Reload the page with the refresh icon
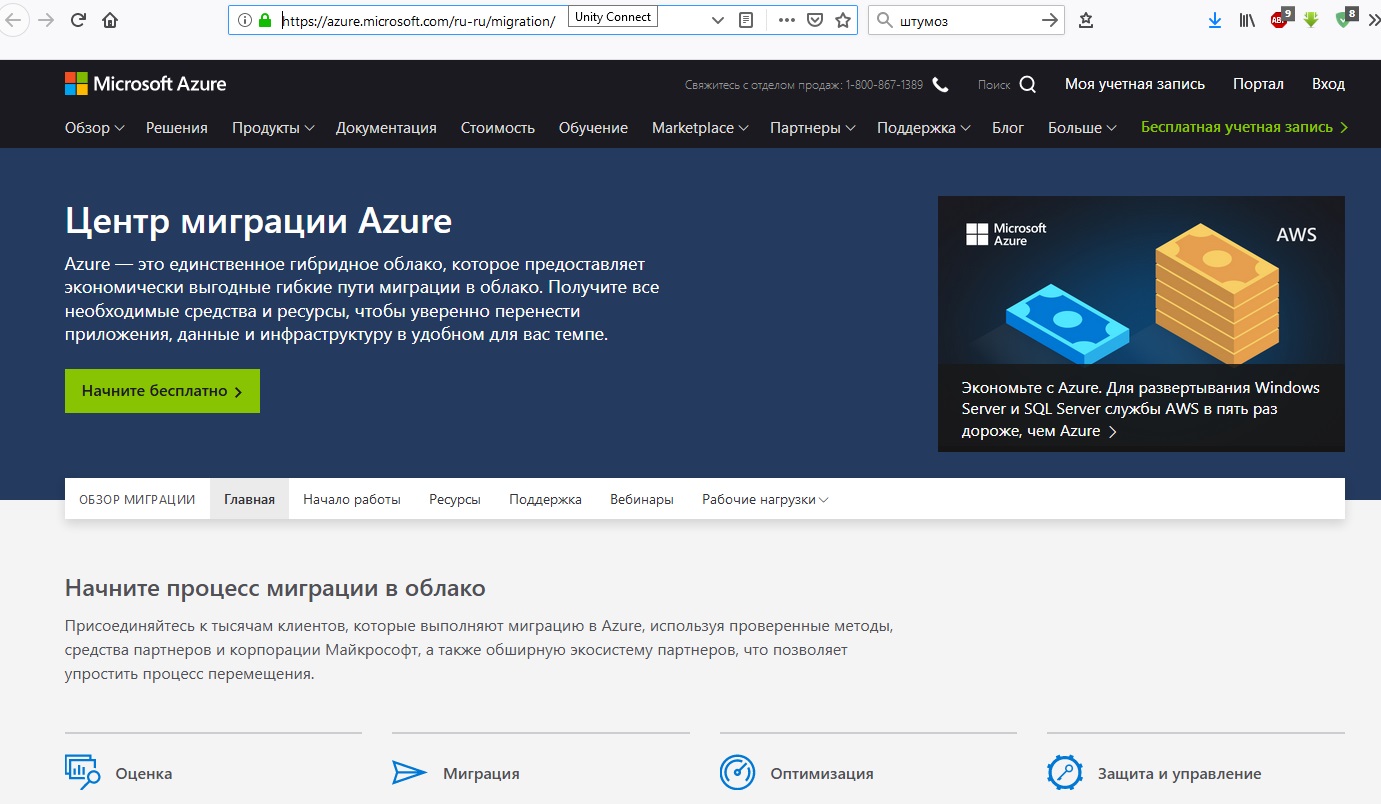1381x804 pixels. 78,20
